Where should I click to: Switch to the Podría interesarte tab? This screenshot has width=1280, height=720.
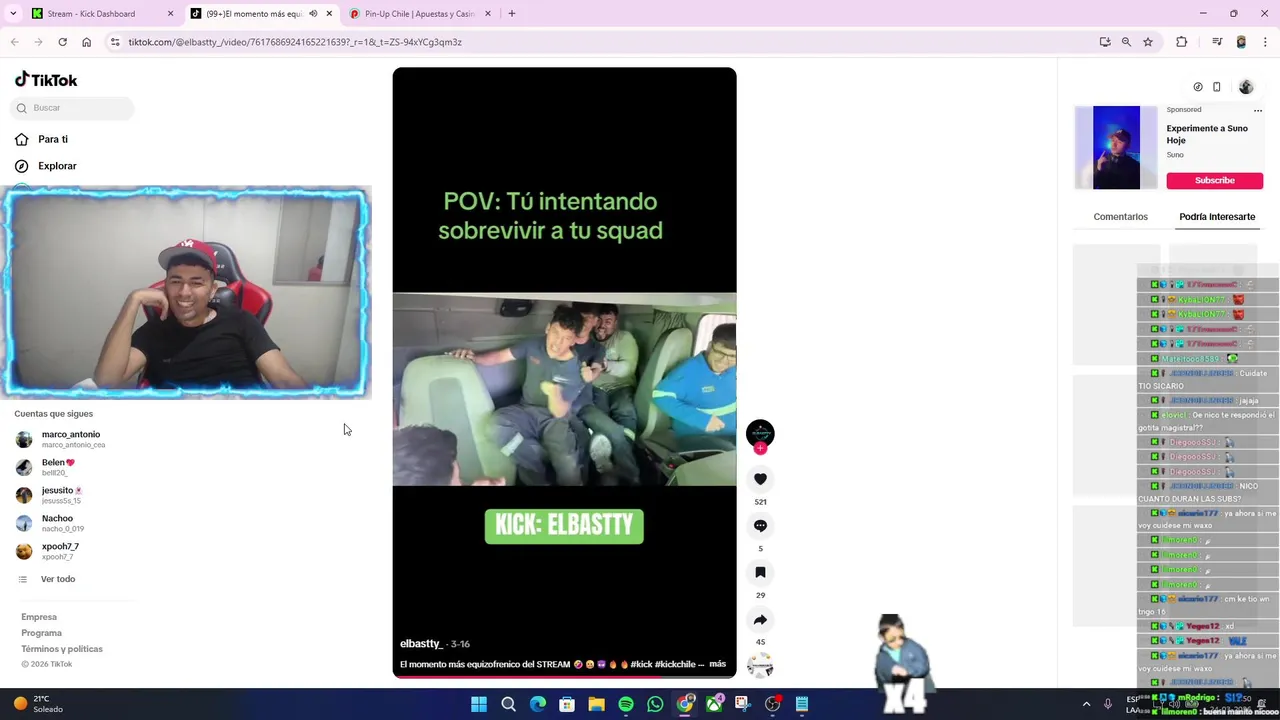tap(1217, 217)
